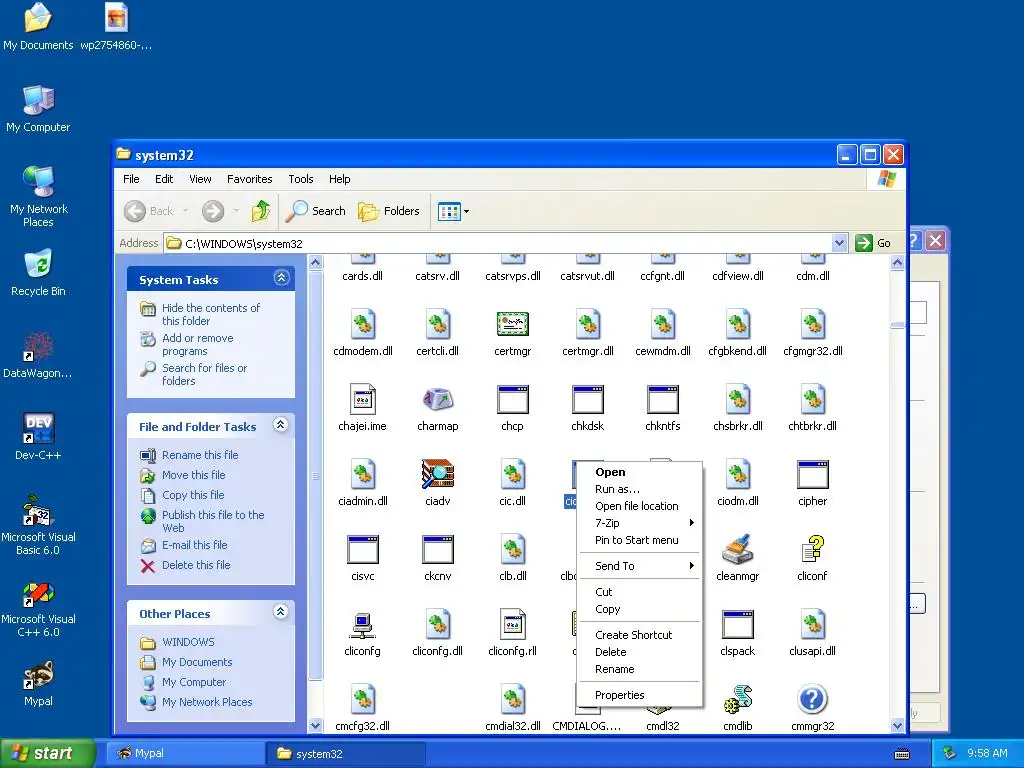
Task: Open the Favorites menu
Action: point(249,179)
